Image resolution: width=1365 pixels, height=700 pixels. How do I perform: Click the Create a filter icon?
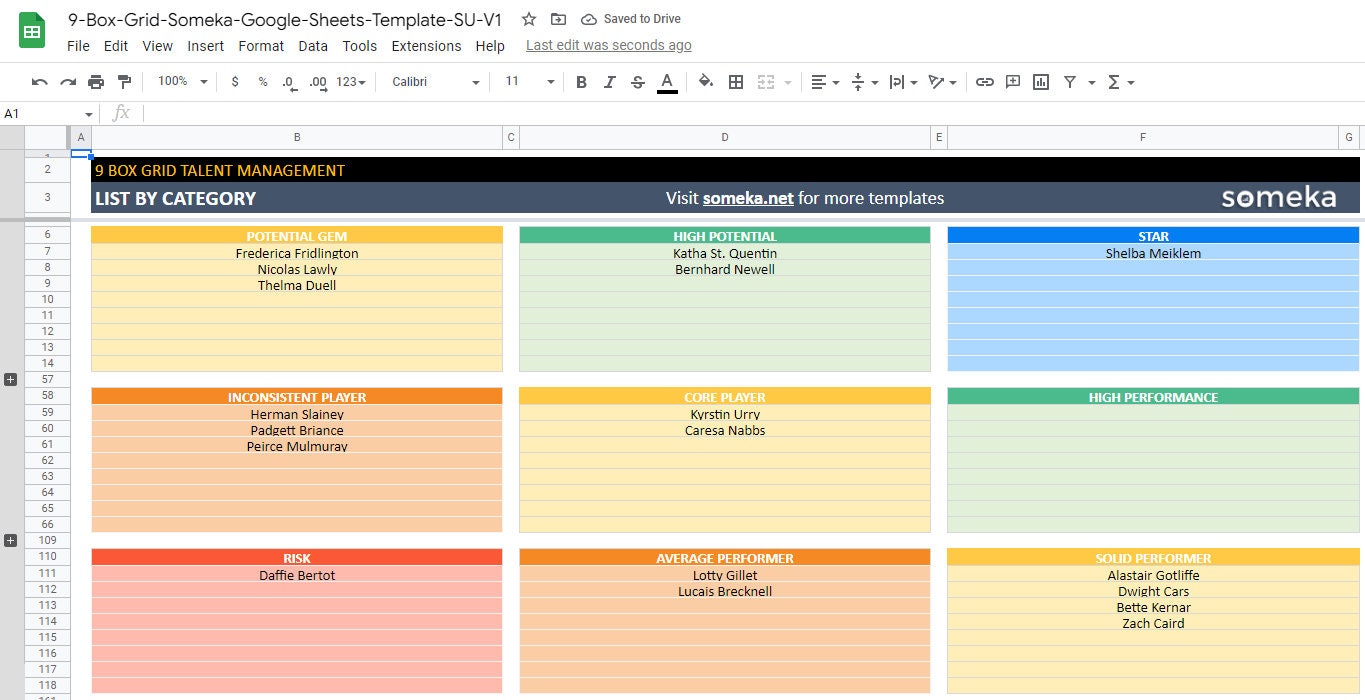1068,81
